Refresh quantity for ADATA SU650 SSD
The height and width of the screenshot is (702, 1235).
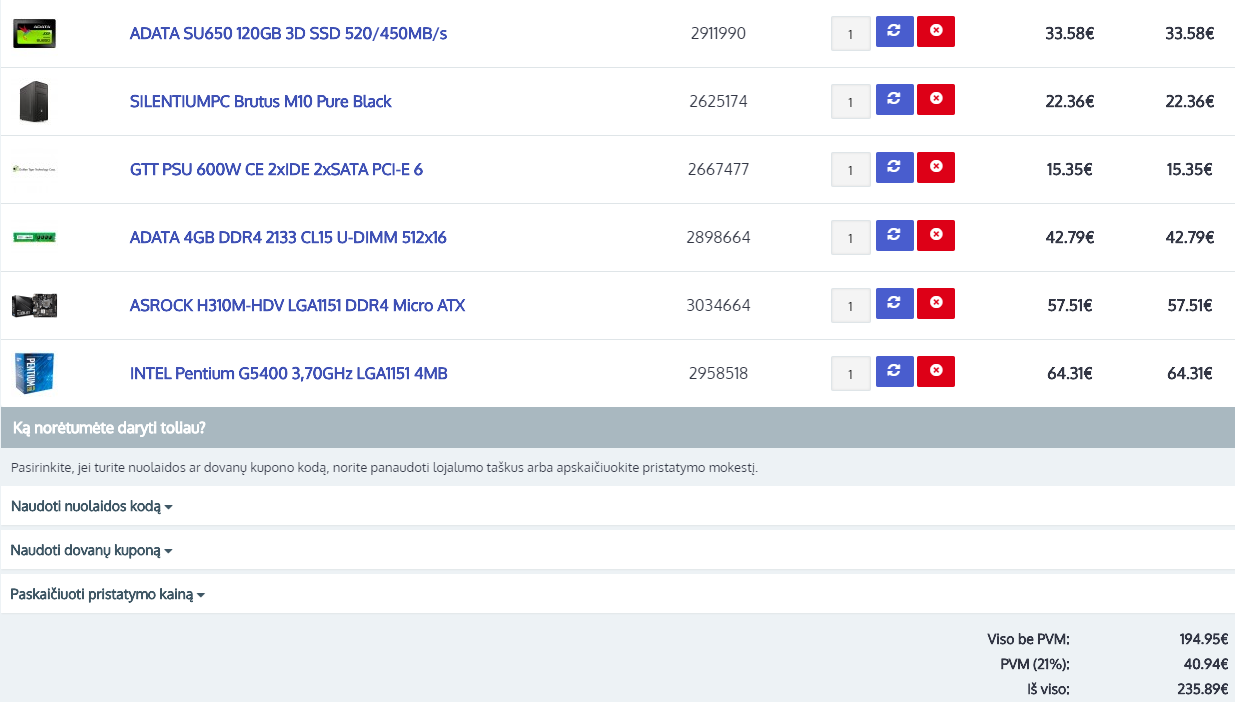click(x=894, y=31)
